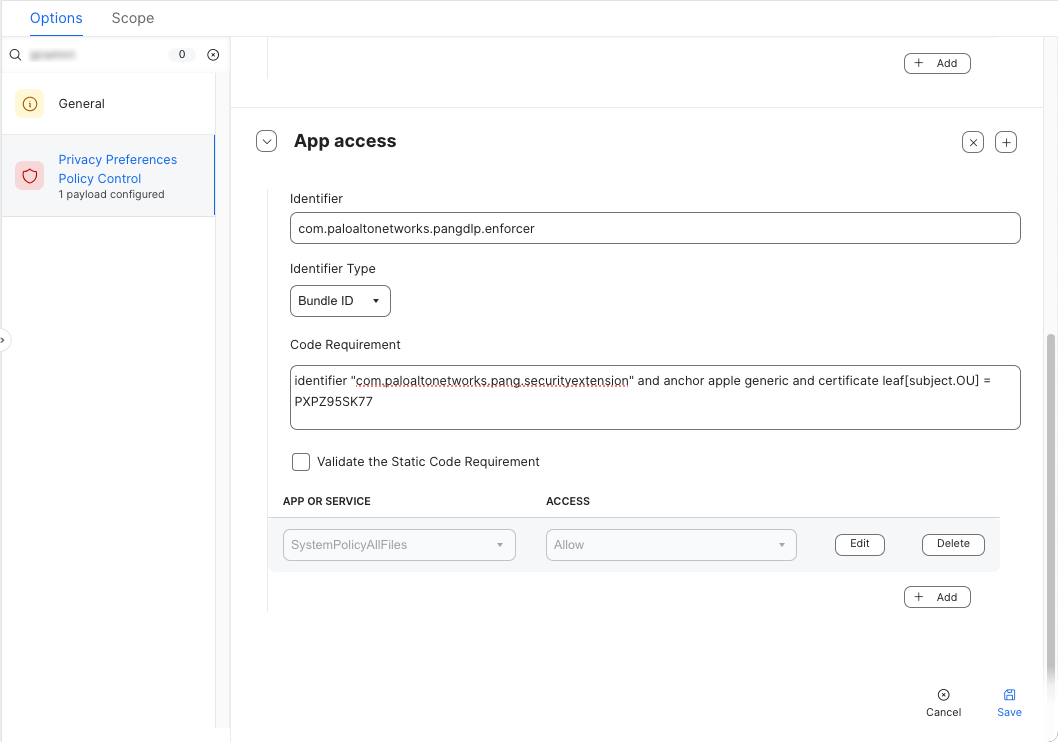Open the Allow access dropdown
Screen dimensions: 1058x742
tap(670, 545)
